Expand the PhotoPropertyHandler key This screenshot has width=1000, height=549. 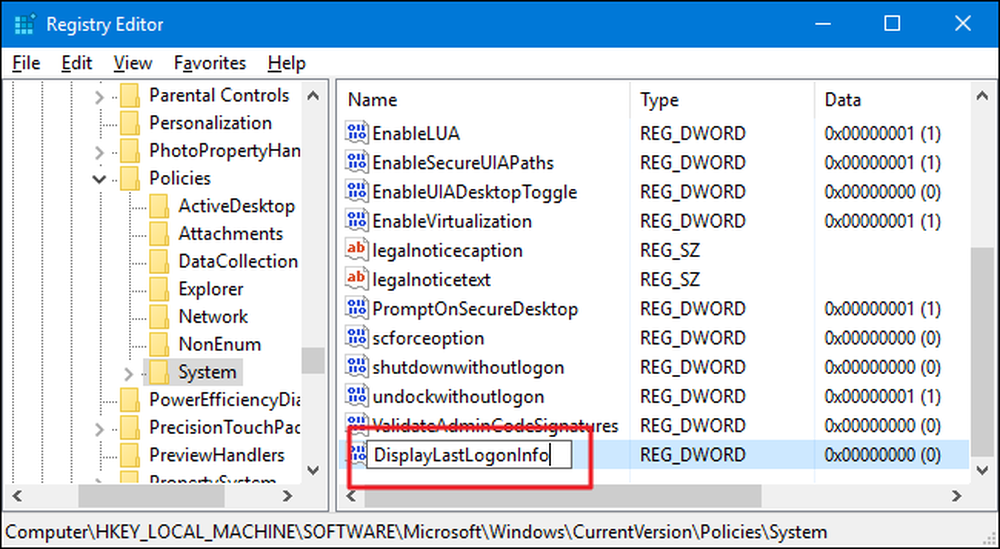point(99,152)
